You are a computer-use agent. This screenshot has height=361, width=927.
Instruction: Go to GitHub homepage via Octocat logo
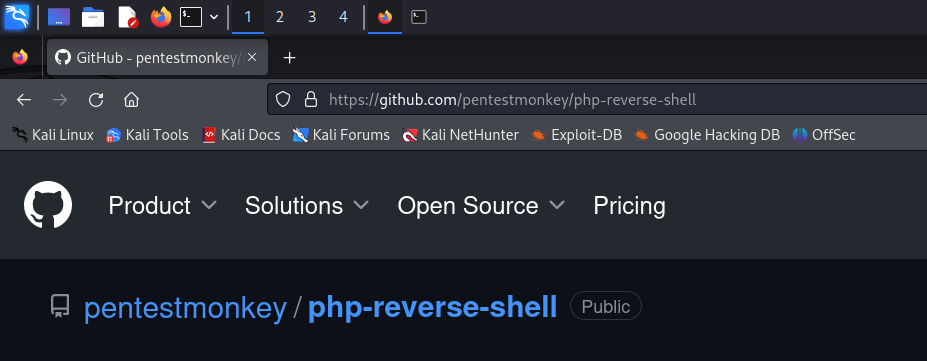click(48, 205)
